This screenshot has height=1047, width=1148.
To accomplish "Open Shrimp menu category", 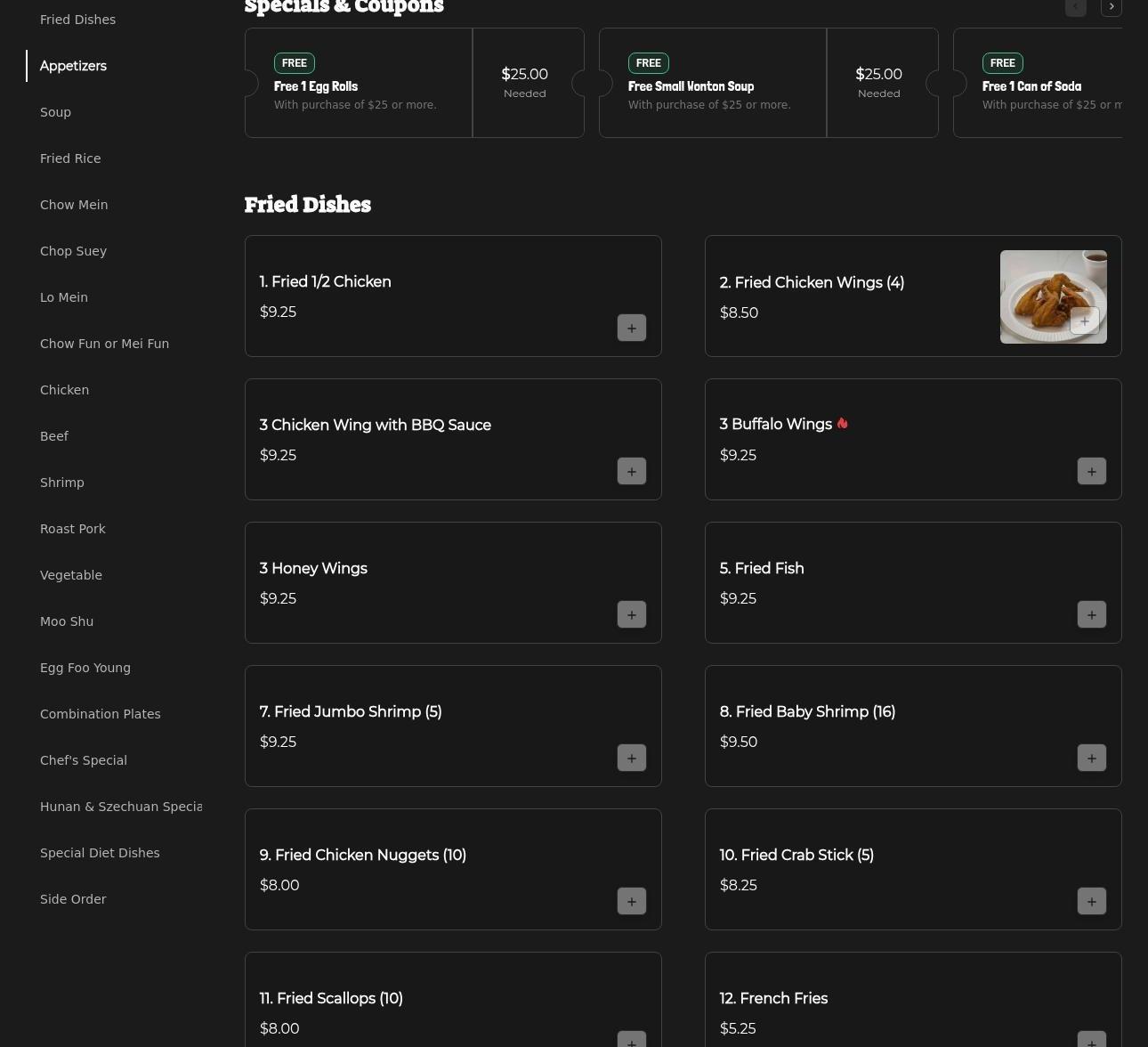I will click(62, 483).
